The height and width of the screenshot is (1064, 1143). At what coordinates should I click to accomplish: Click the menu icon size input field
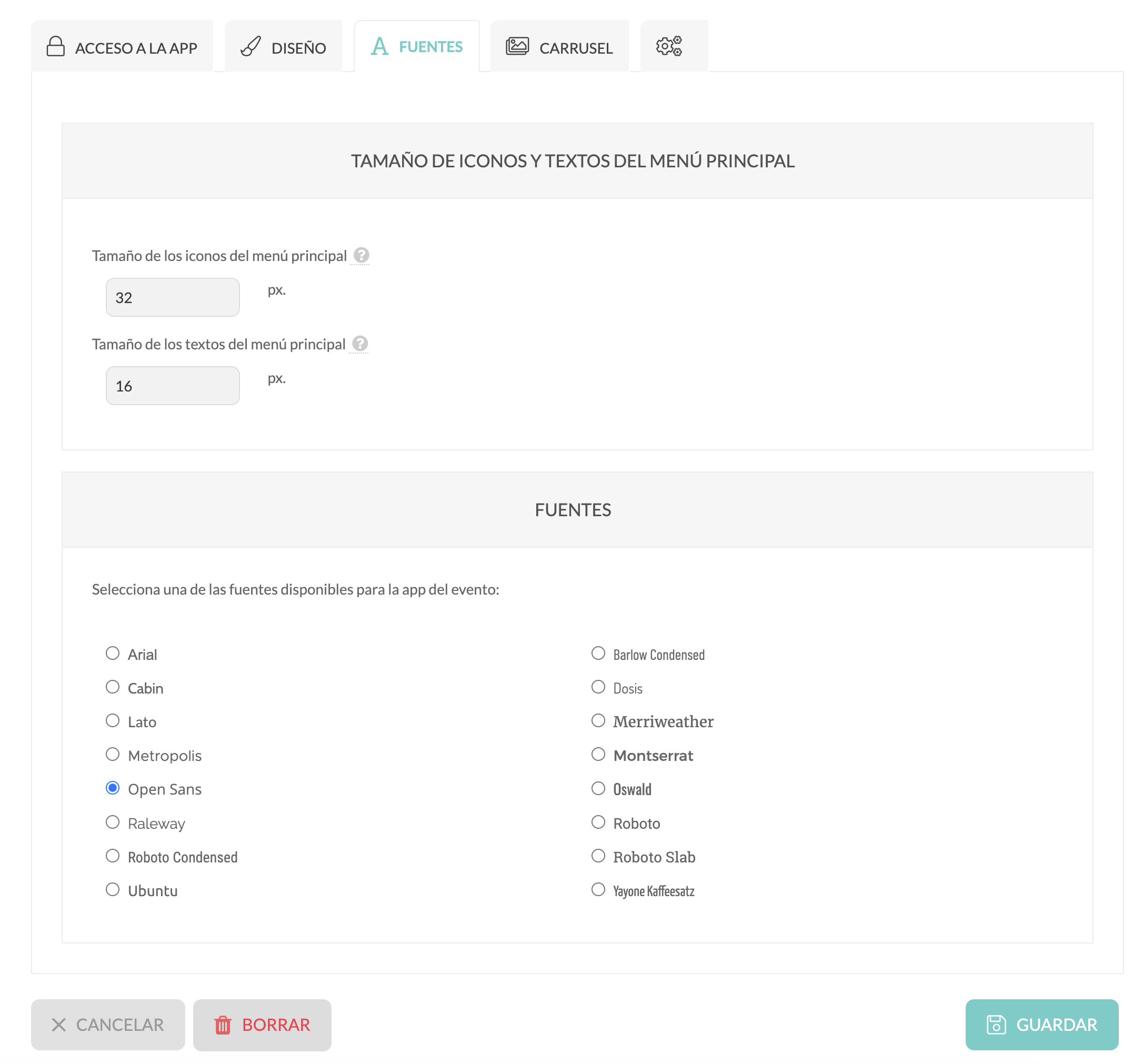click(173, 297)
